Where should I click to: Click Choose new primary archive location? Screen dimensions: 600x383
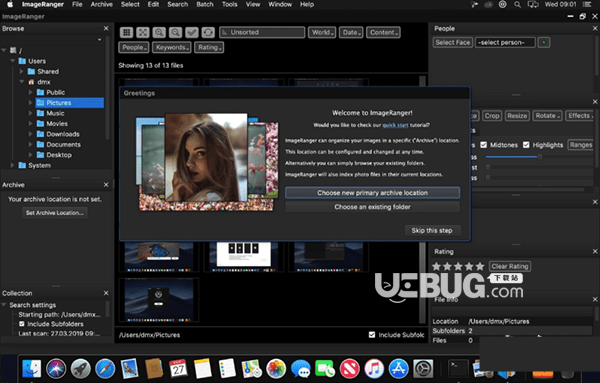click(372, 193)
